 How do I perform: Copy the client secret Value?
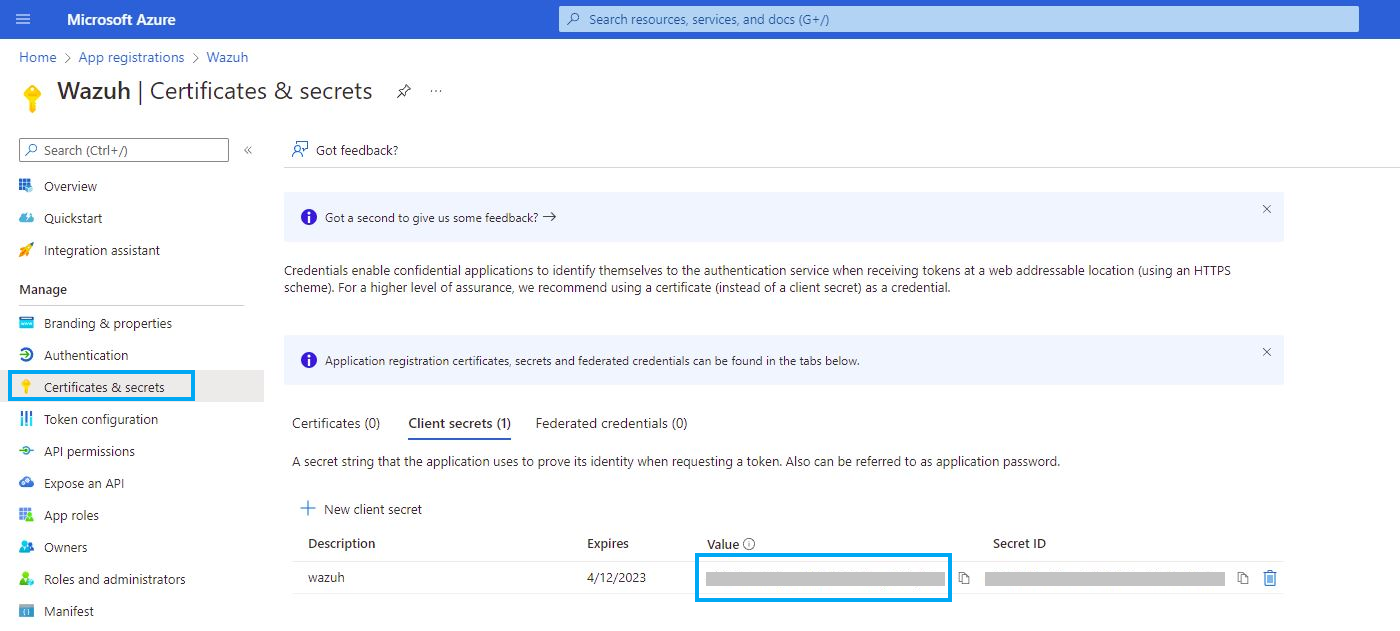point(963,577)
